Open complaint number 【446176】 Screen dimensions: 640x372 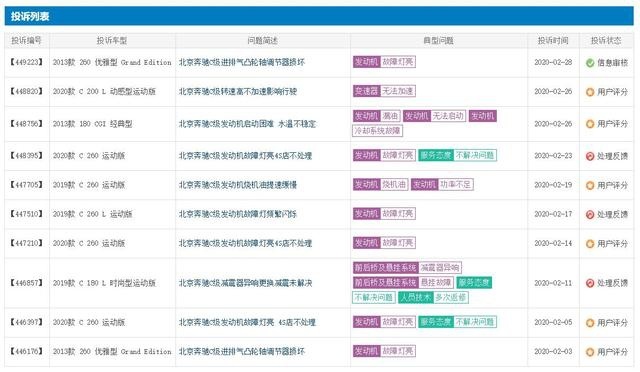pos(27,351)
